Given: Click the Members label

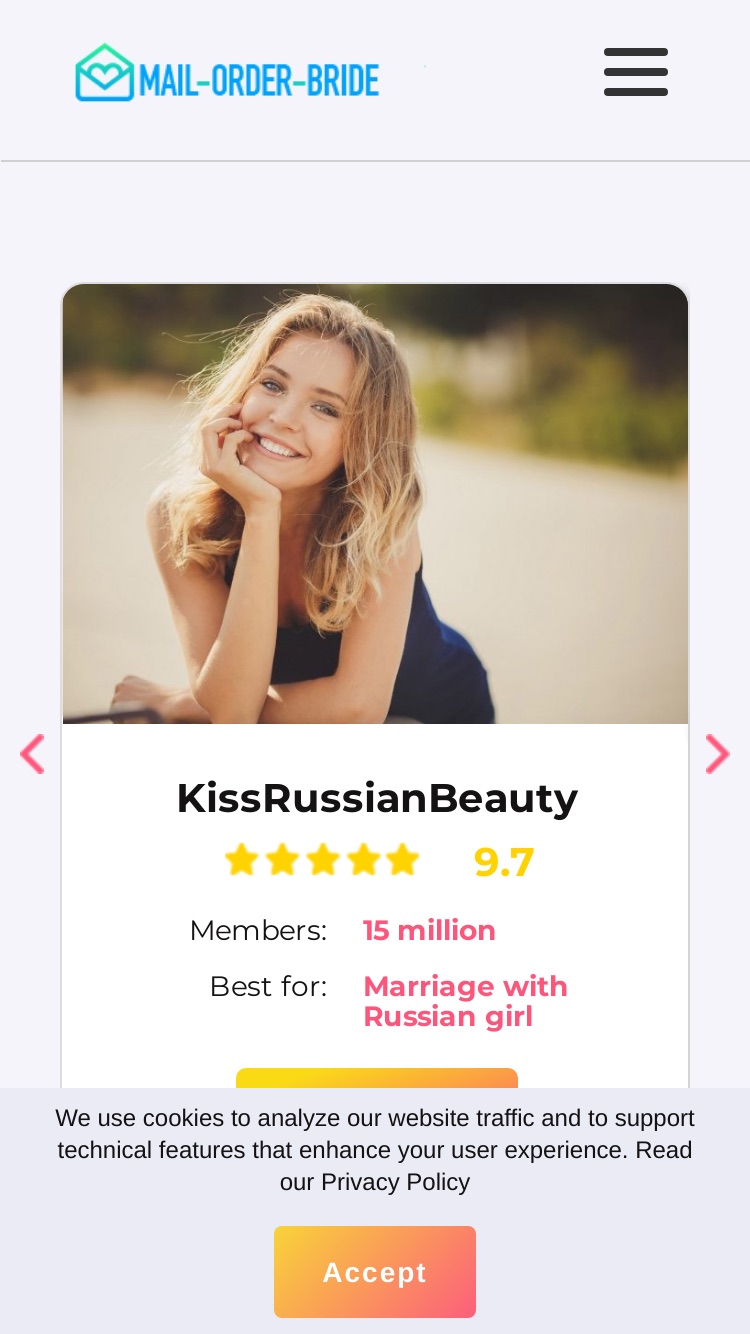Looking at the screenshot, I should coord(258,930).
